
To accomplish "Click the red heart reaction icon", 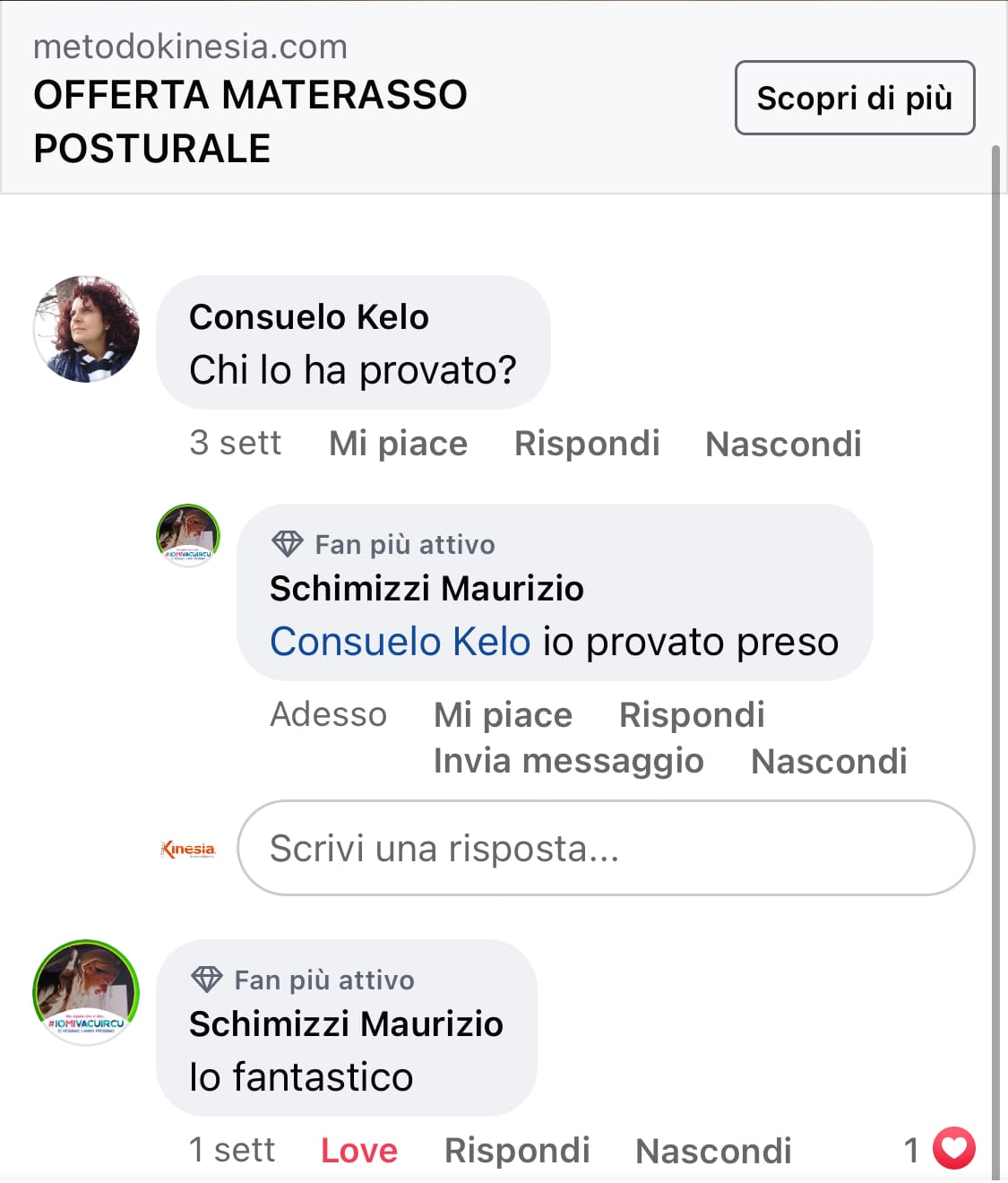I will pos(953,1148).
